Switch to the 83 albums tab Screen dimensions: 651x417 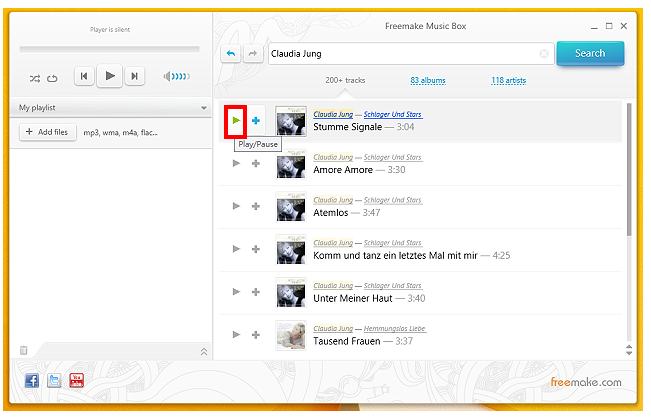pyautogui.click(x=428, y=80)
